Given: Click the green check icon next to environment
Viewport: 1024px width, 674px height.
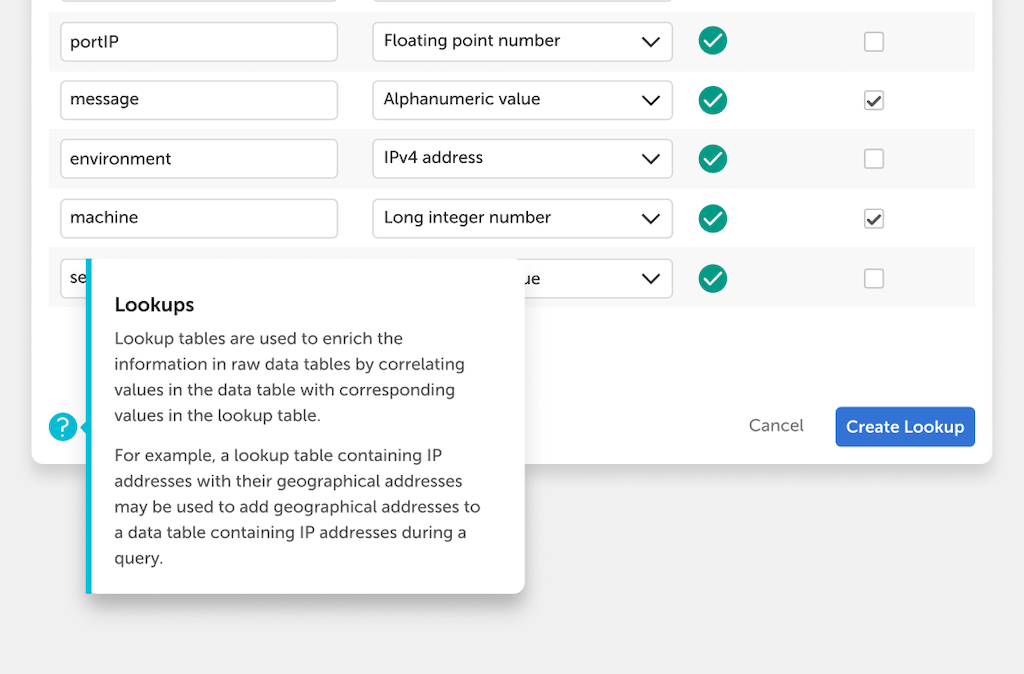Looking at the screenshot, I should 713,159.
